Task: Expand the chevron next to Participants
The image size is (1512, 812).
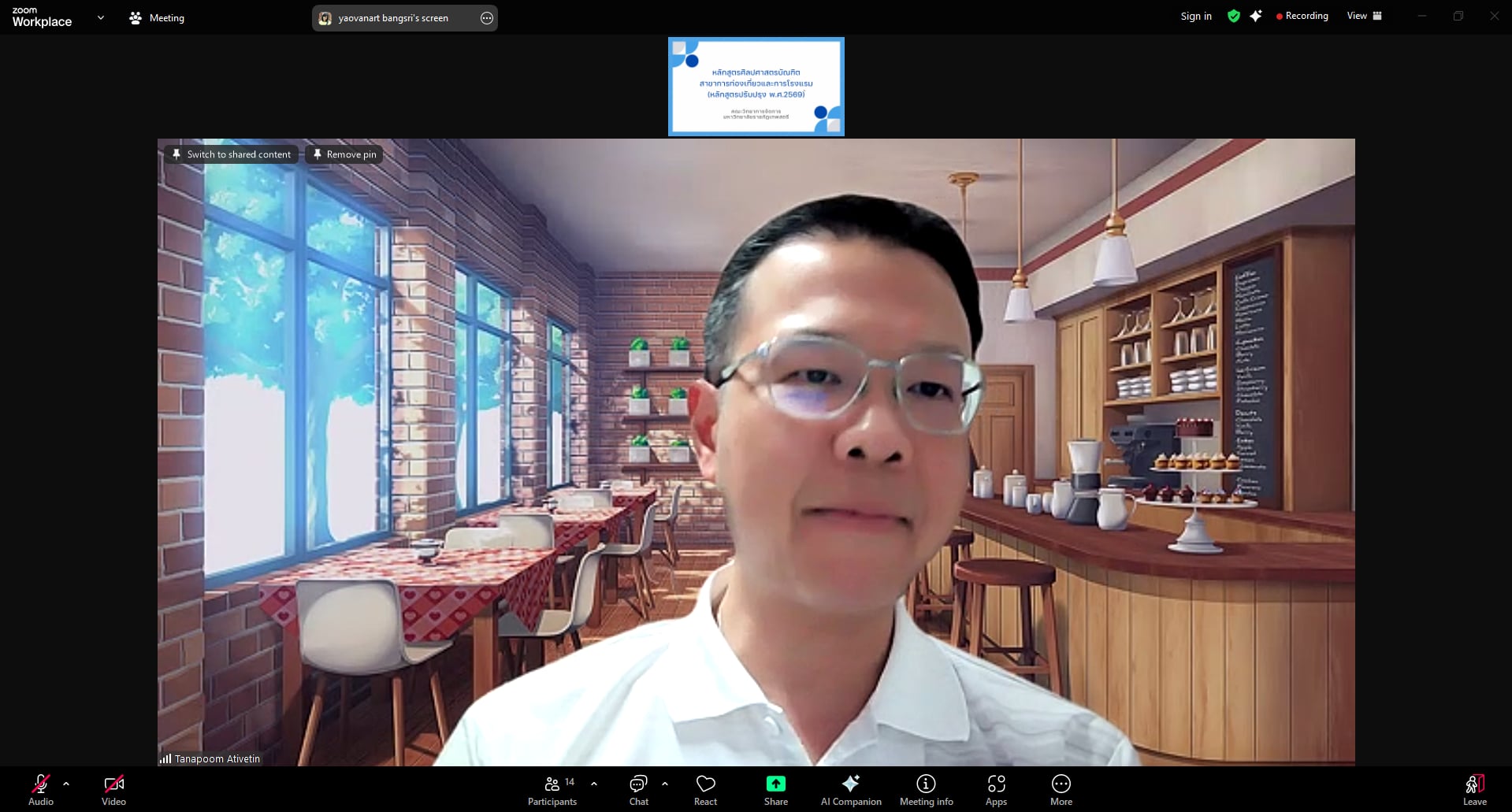Action: pyautogui.click(x=594, y=784)
